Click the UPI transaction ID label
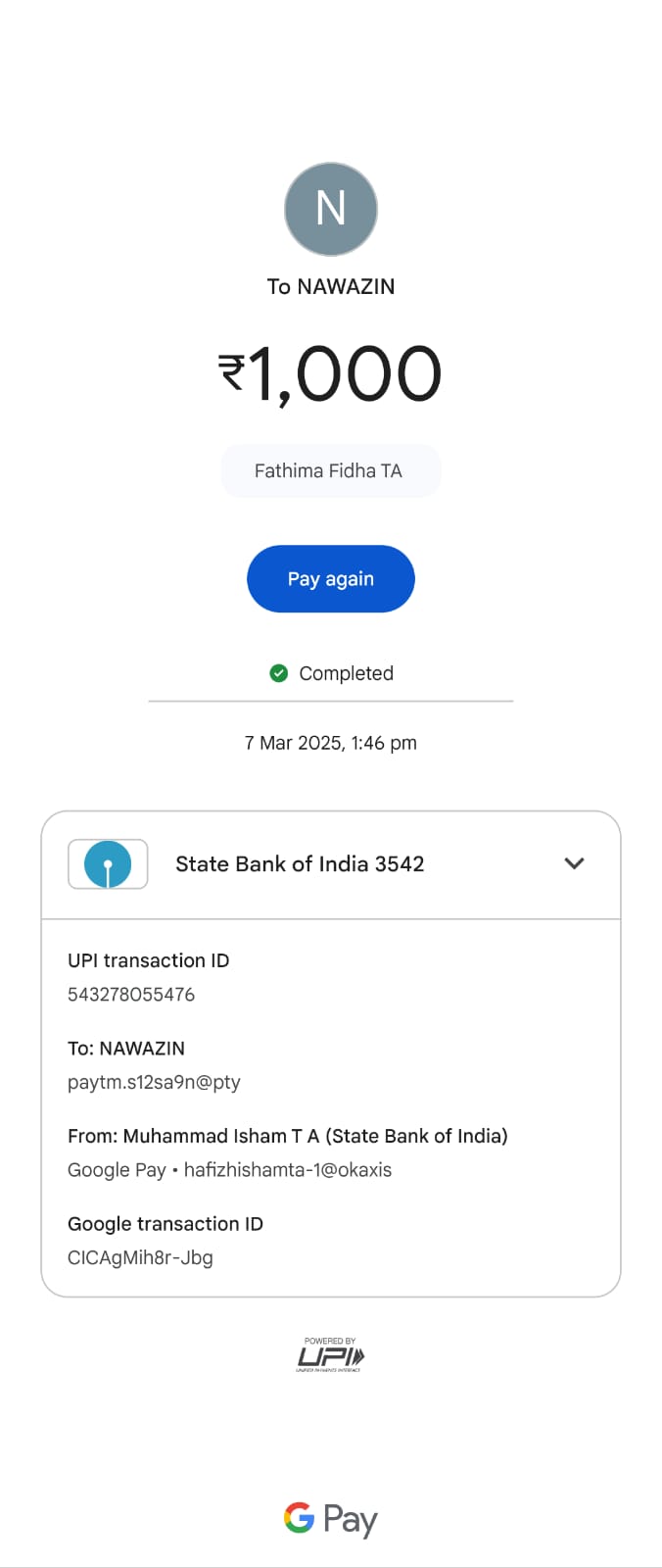662x1568 pixels. tap(148, 960)
